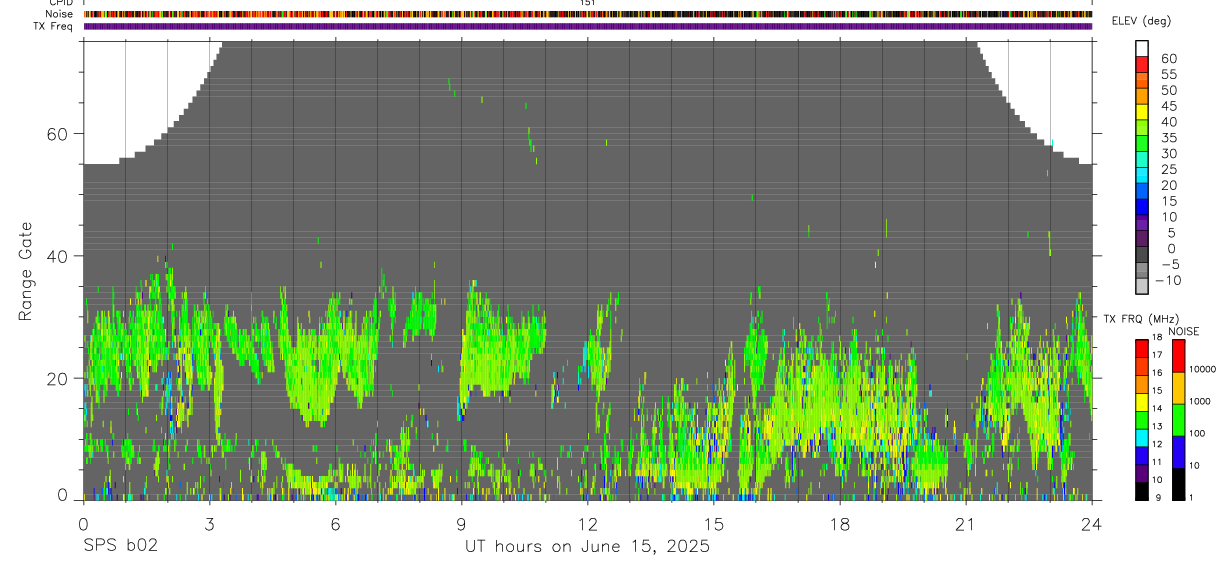Viewport: 1228px width, 567px height.
Task: Click the 'UT hours on June 15, 2025' axis title
Action: pyautogui.click(x=587, y=546)
